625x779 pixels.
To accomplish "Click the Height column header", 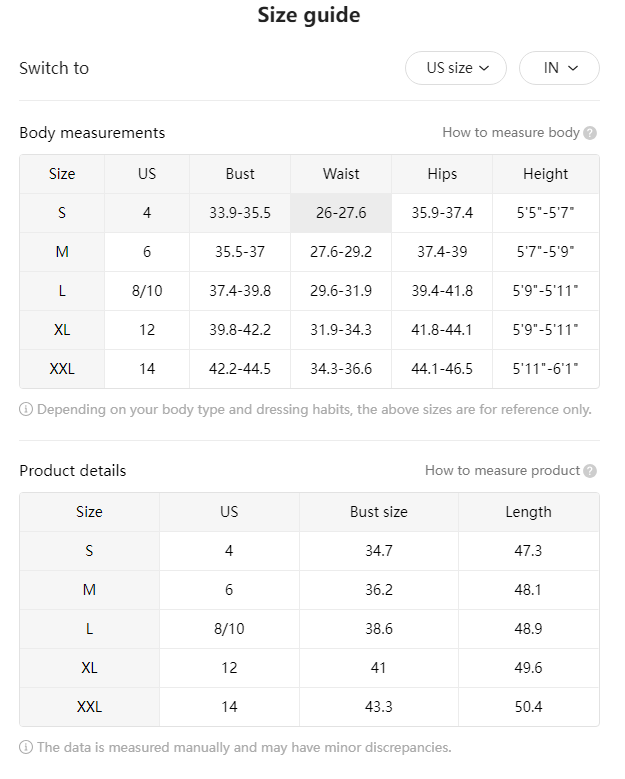I will pos(546,174).
